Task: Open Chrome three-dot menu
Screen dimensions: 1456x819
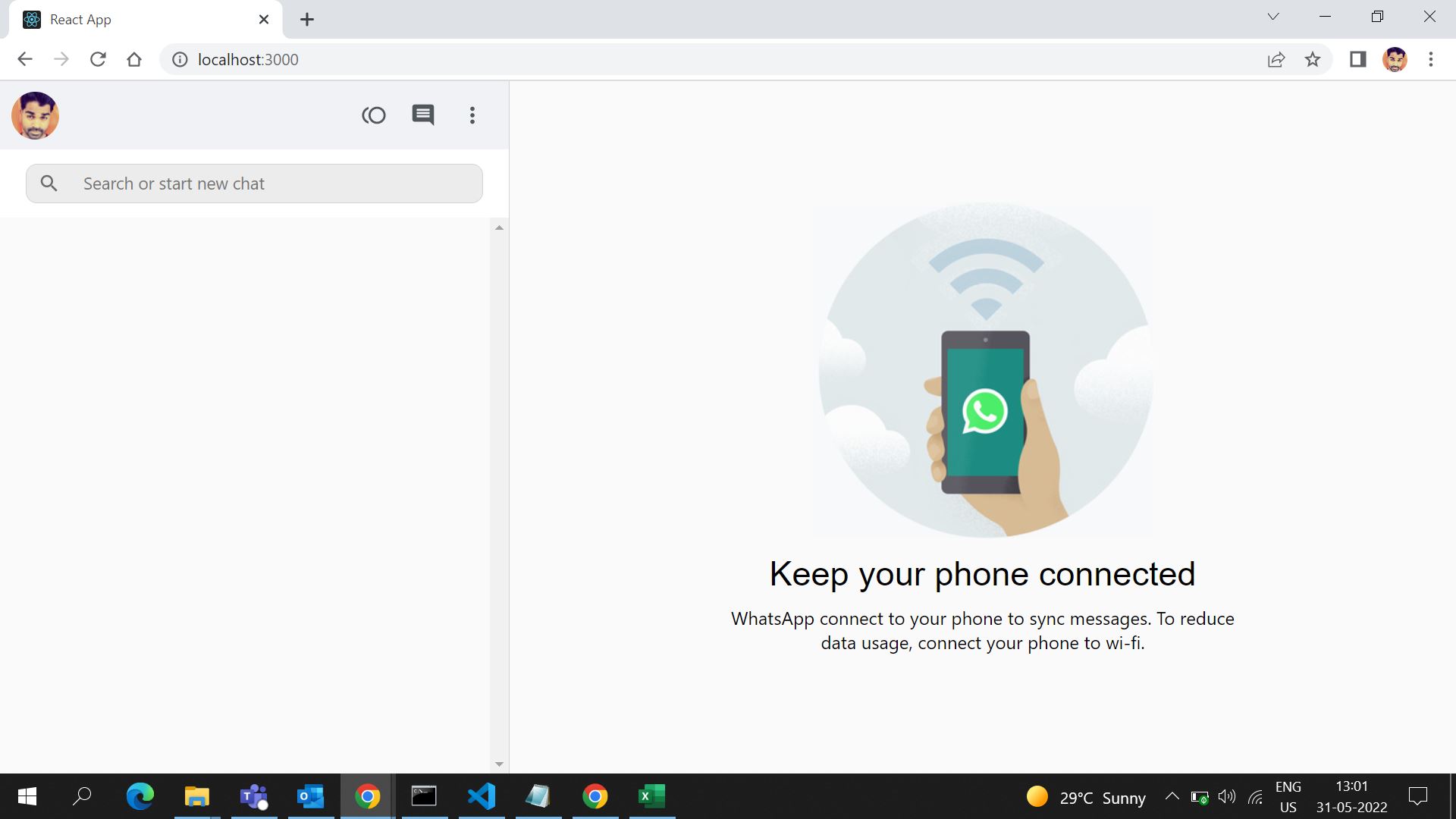Action: pos(1431,59)
